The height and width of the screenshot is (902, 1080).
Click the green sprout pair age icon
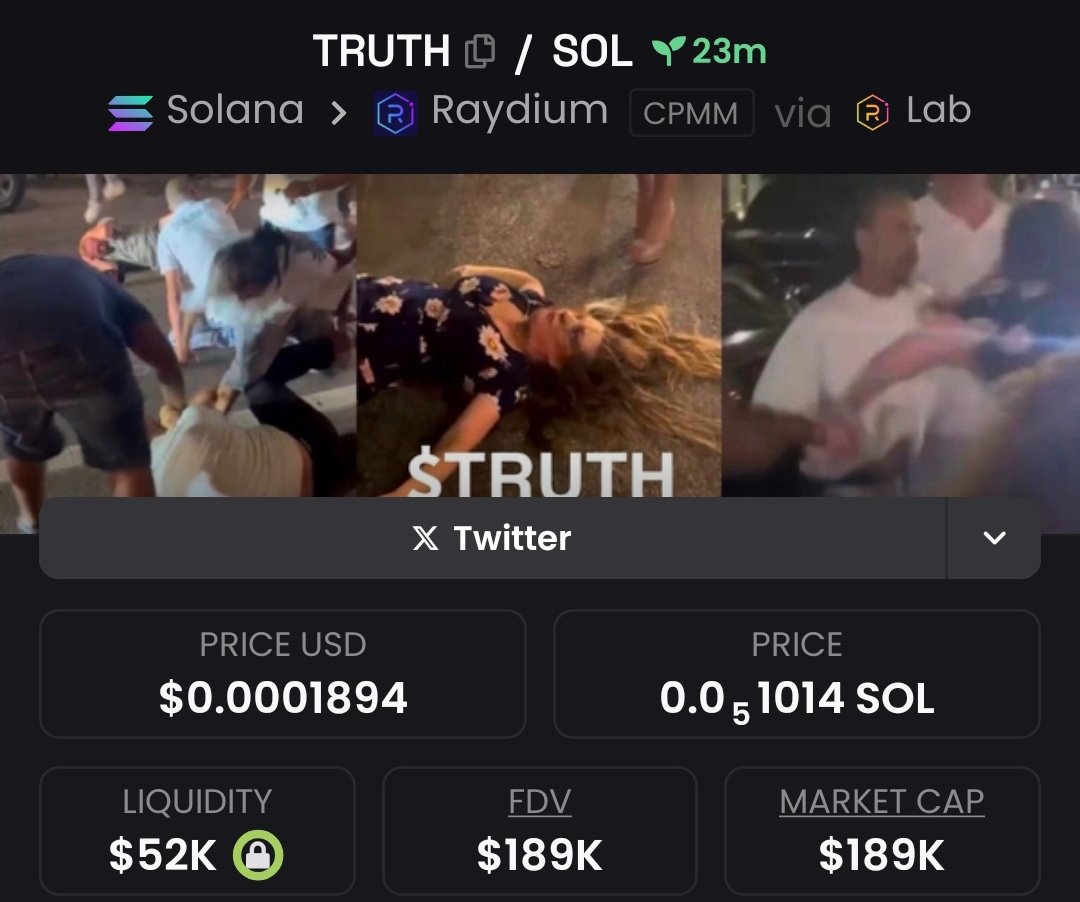668,51
